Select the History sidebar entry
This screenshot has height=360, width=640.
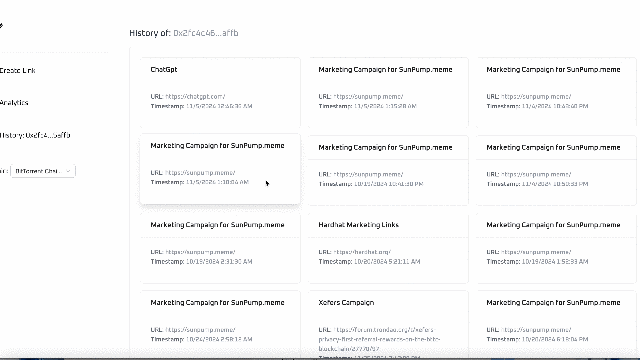point(35,135)
